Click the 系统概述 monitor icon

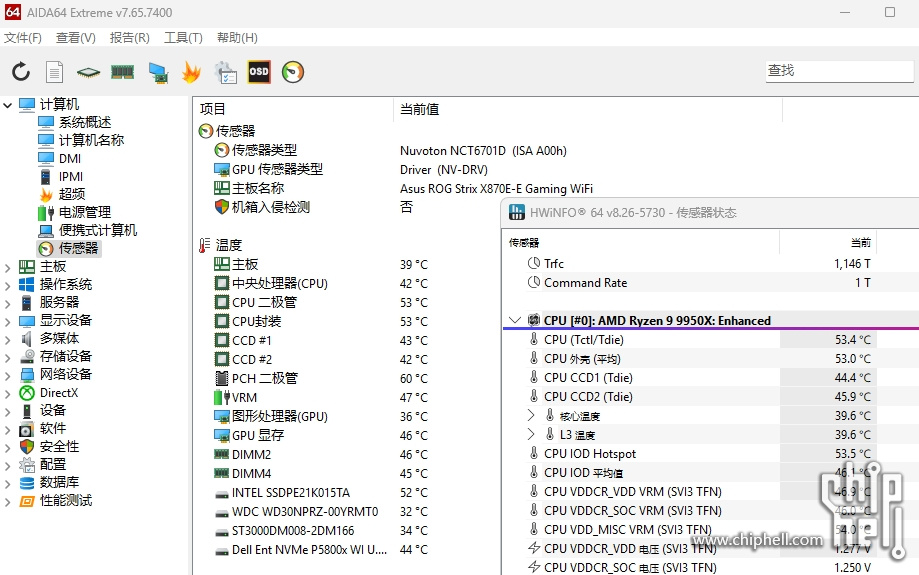coord(46,122)
